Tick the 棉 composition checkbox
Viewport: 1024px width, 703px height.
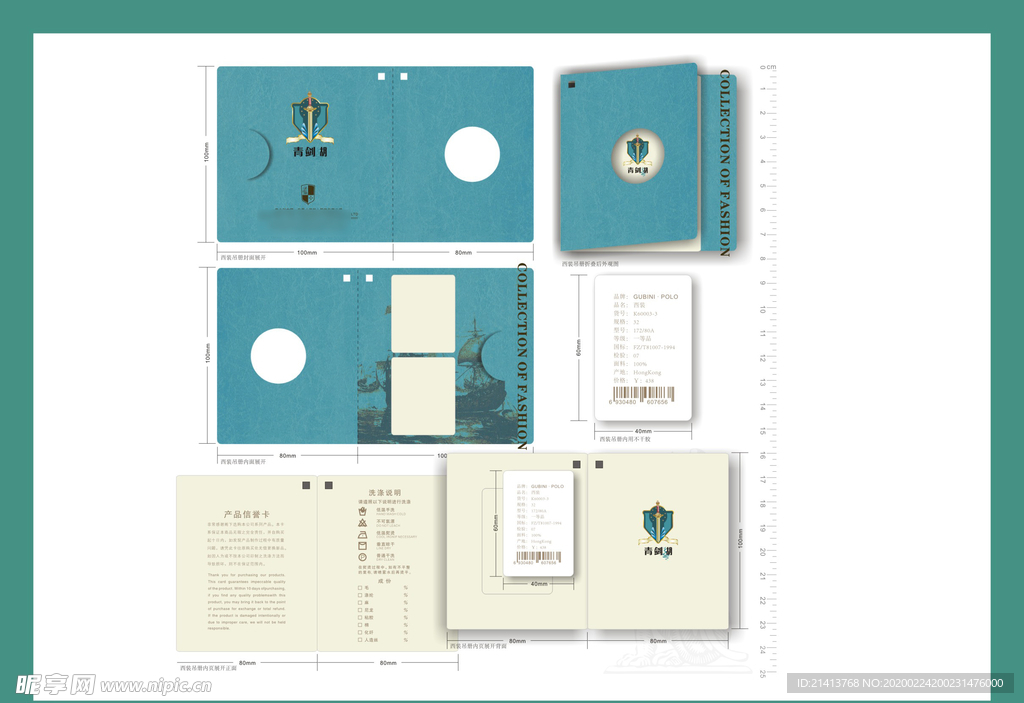pyautogui.click(x=360, y=625)
